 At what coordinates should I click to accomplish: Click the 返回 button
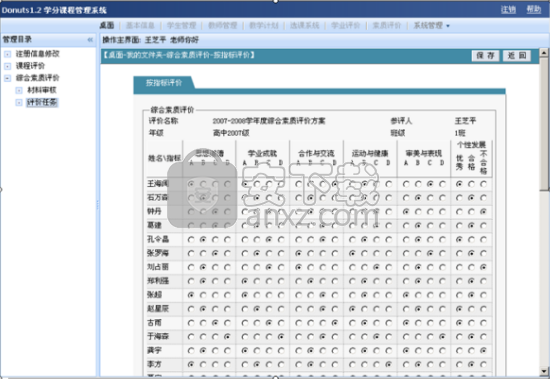[517, 55]
